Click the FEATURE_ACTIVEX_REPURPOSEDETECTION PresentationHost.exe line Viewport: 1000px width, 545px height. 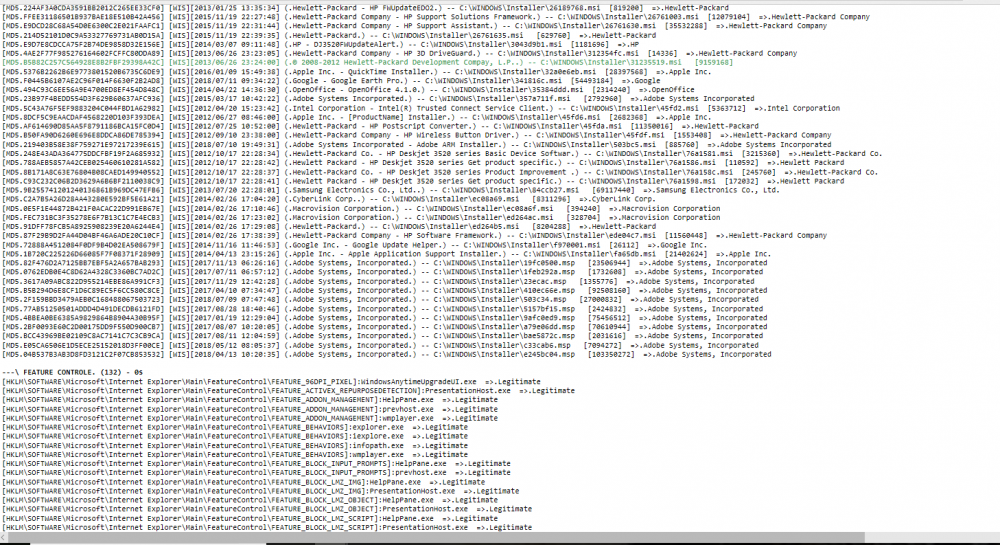coord(288,391)
